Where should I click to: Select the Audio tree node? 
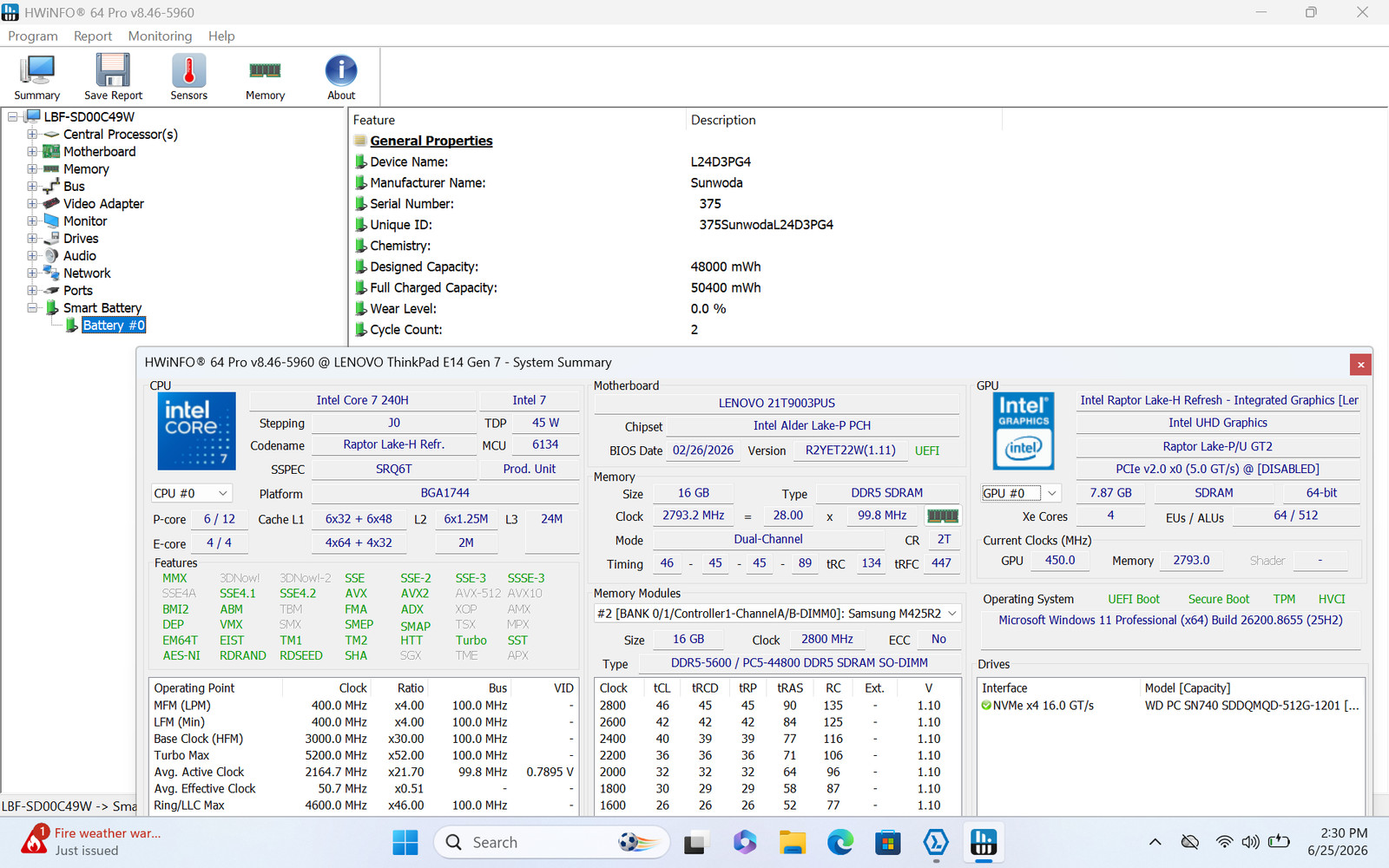(x=80, y=256)
